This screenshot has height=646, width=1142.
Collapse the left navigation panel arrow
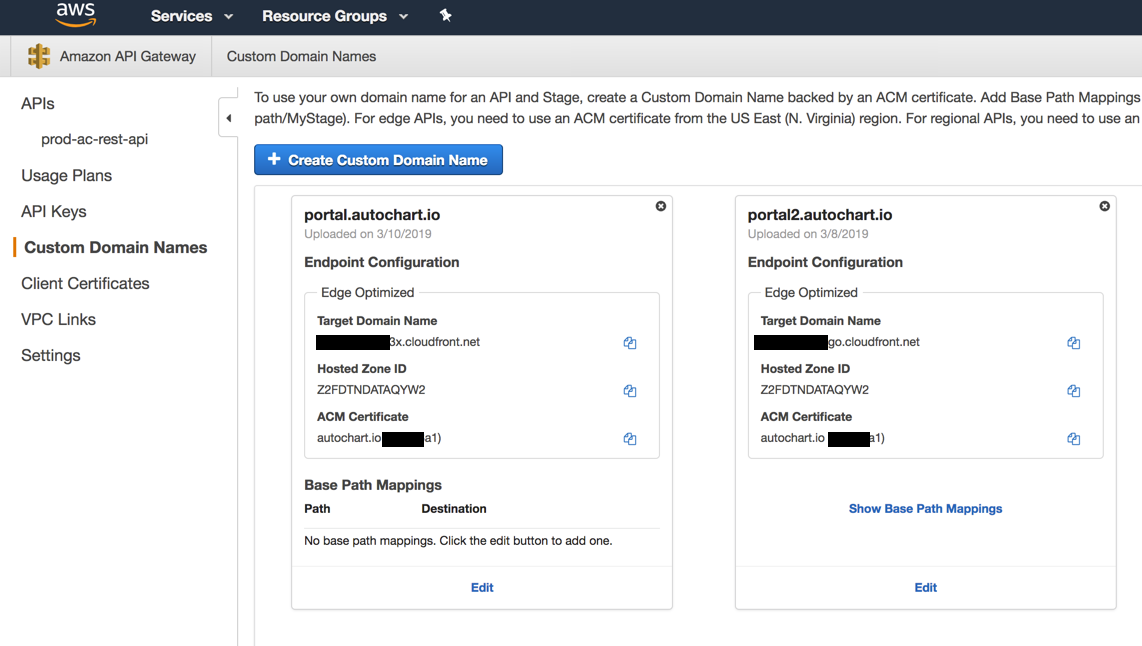pos(229,118)
